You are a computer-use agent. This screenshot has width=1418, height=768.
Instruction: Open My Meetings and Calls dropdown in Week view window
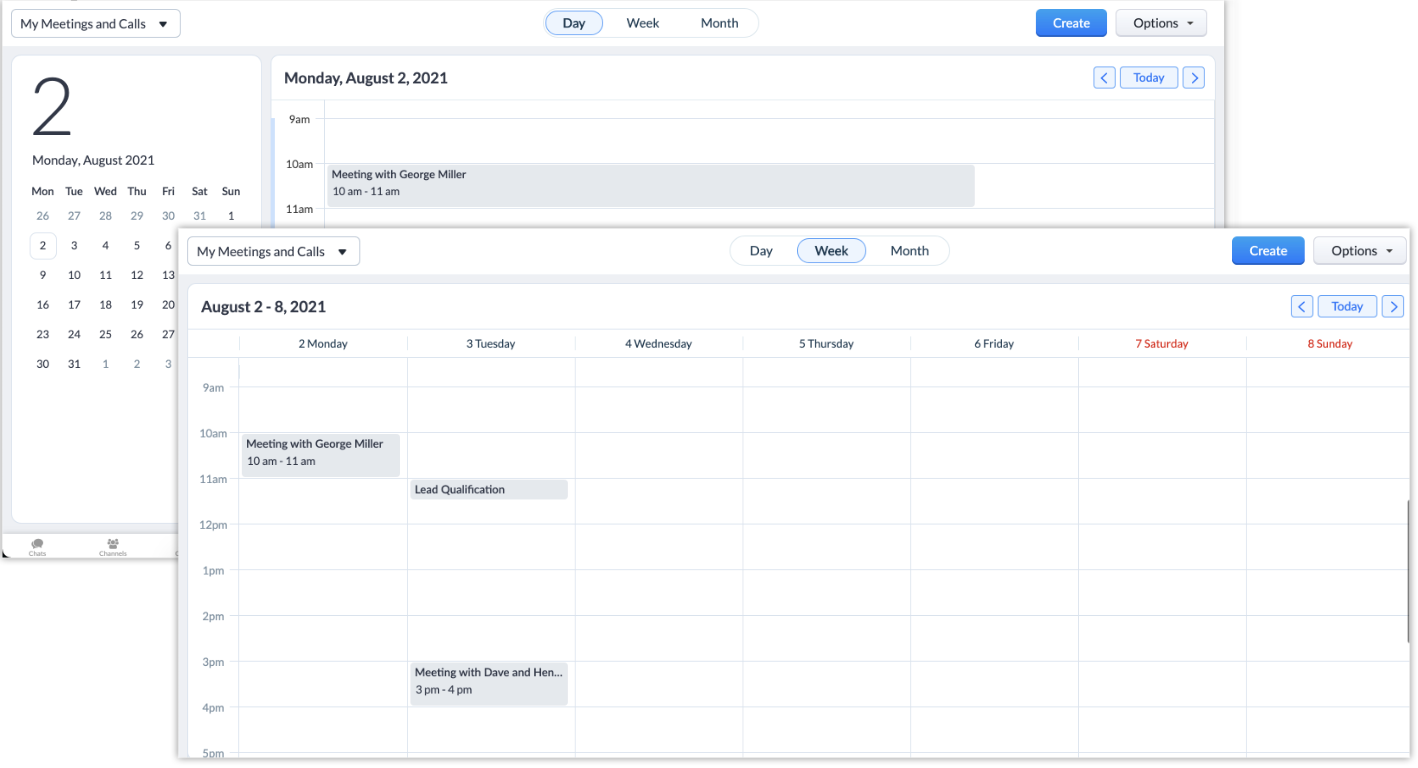[x=273, y=252]
